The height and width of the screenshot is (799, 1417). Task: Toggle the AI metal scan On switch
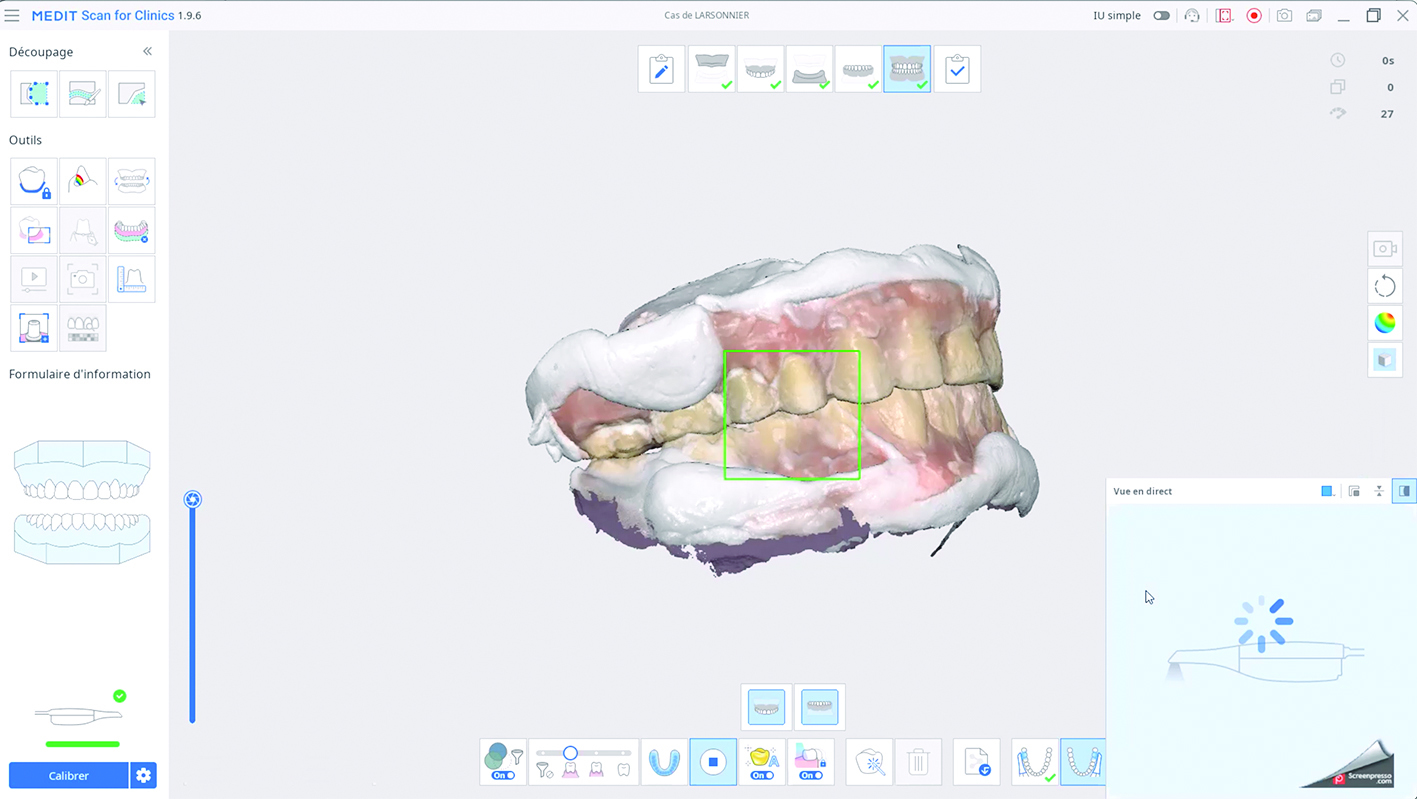762,775
